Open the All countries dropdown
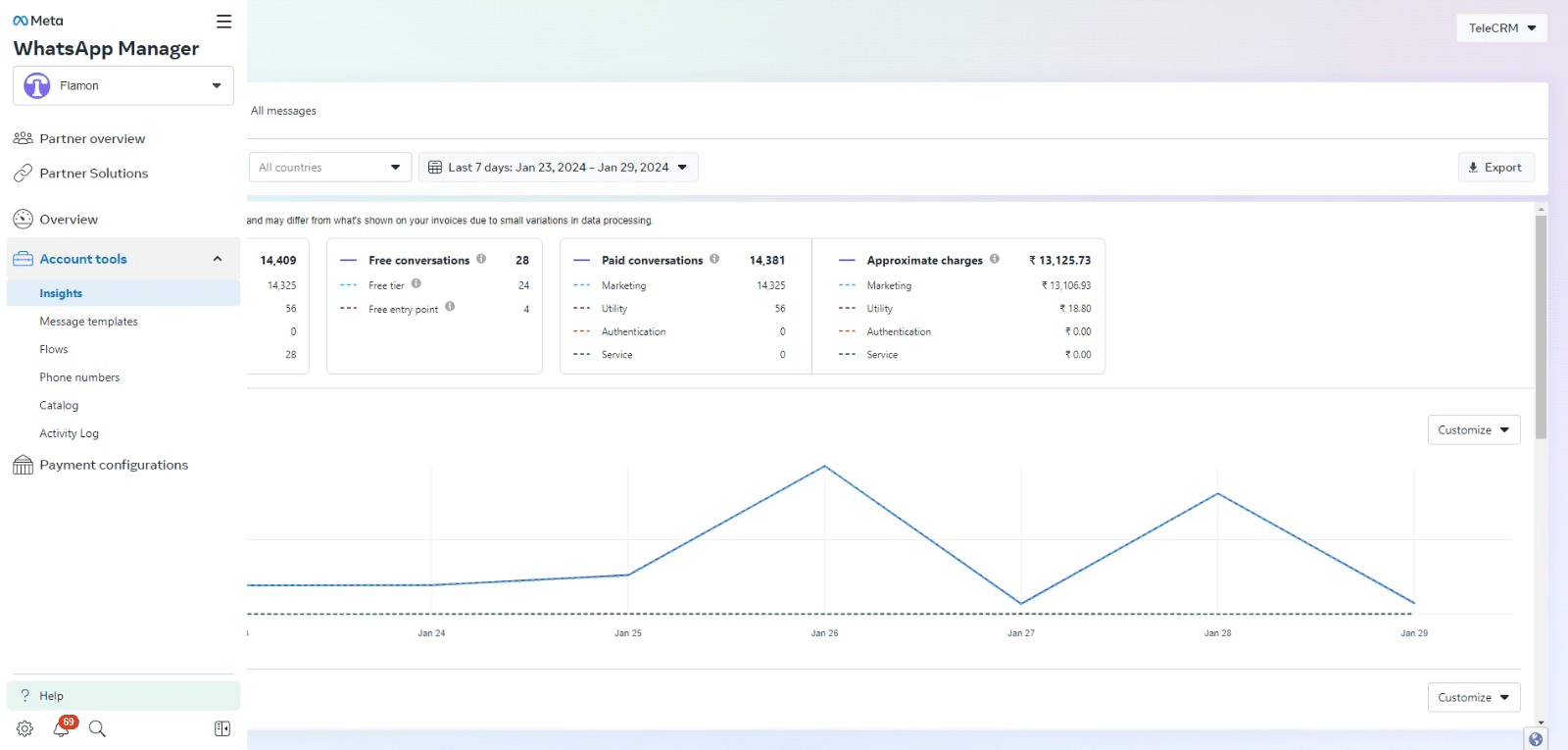 (330, 167)
